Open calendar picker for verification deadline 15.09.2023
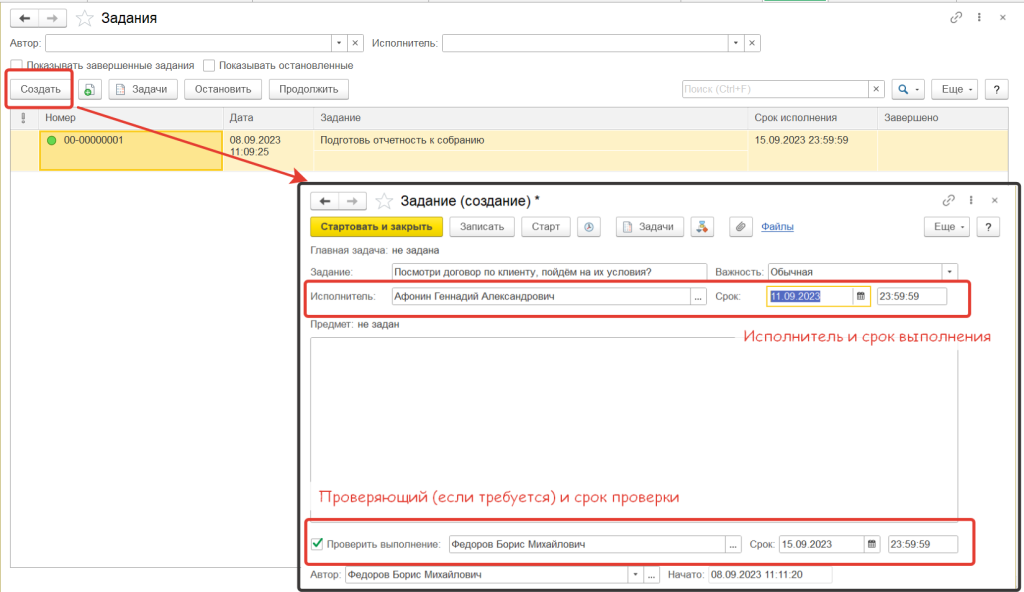The image size is (1024, 592). (x=871, y=545)
